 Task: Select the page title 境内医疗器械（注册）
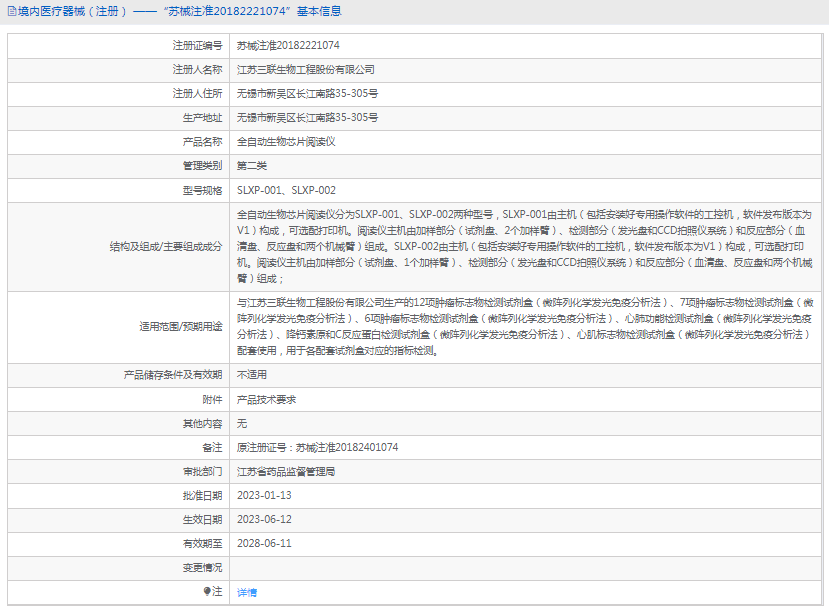click(72, 11)
